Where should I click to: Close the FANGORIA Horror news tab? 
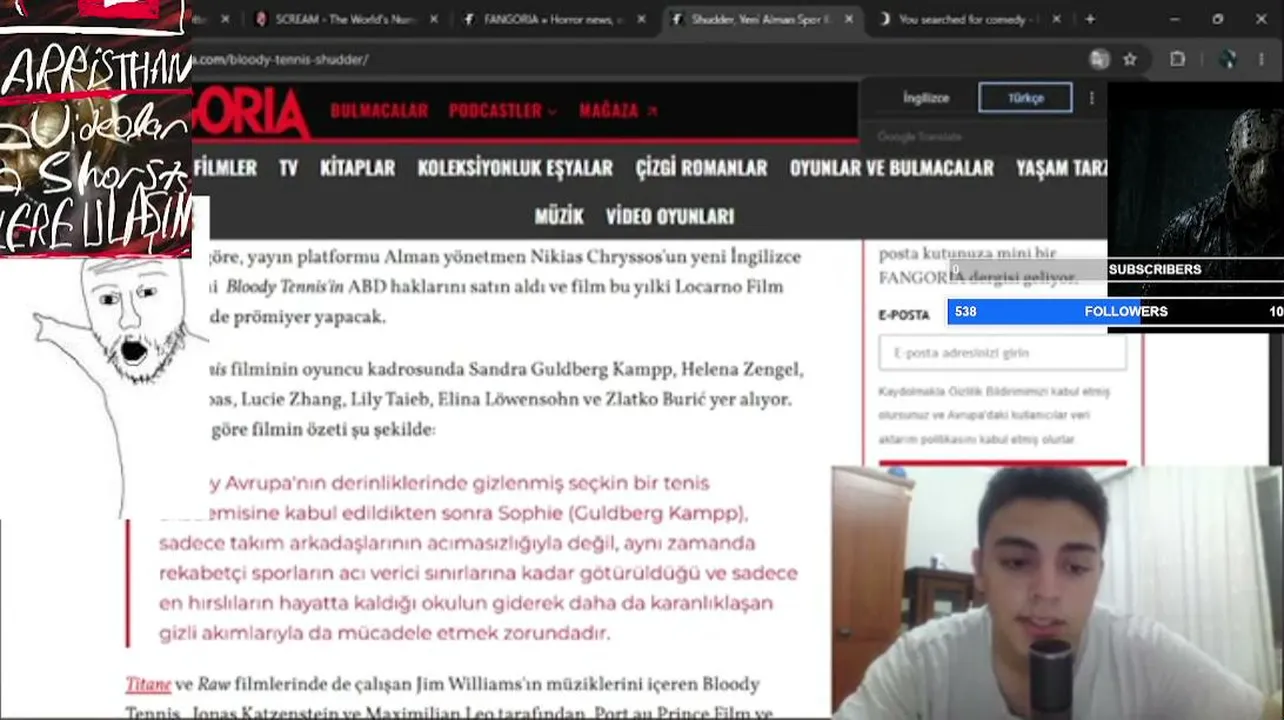click(641, 19)
